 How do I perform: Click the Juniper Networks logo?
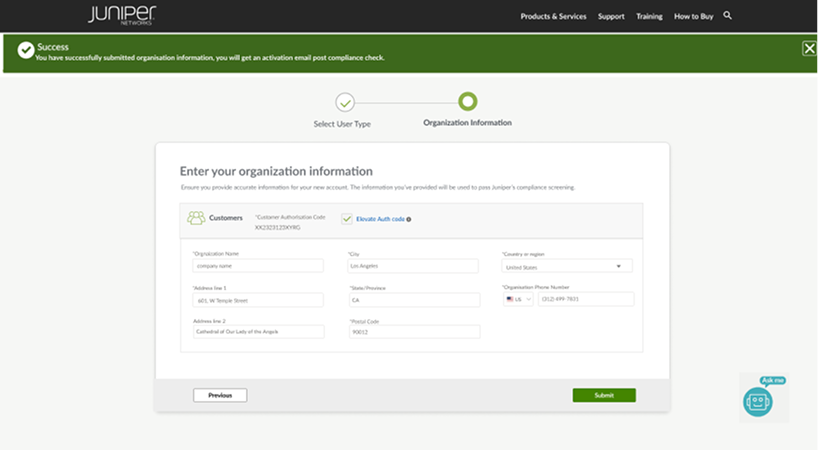[x=122, y=15]
